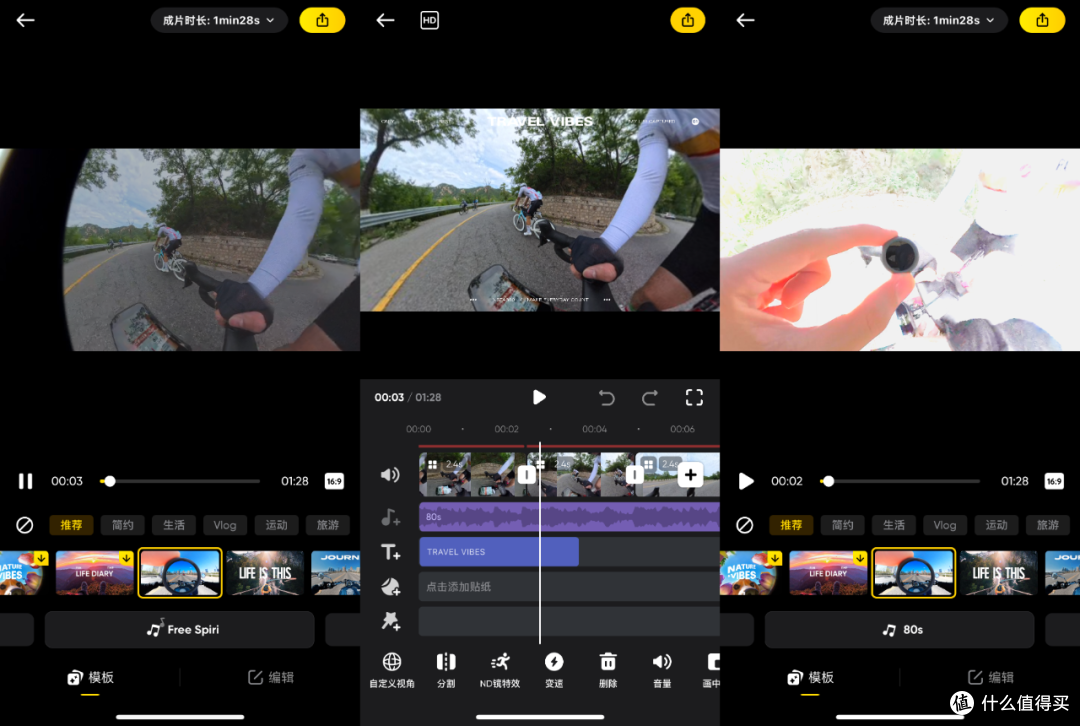Tap second transition marker between video clips
The image size is (1080, 726).
coord(634,475)
